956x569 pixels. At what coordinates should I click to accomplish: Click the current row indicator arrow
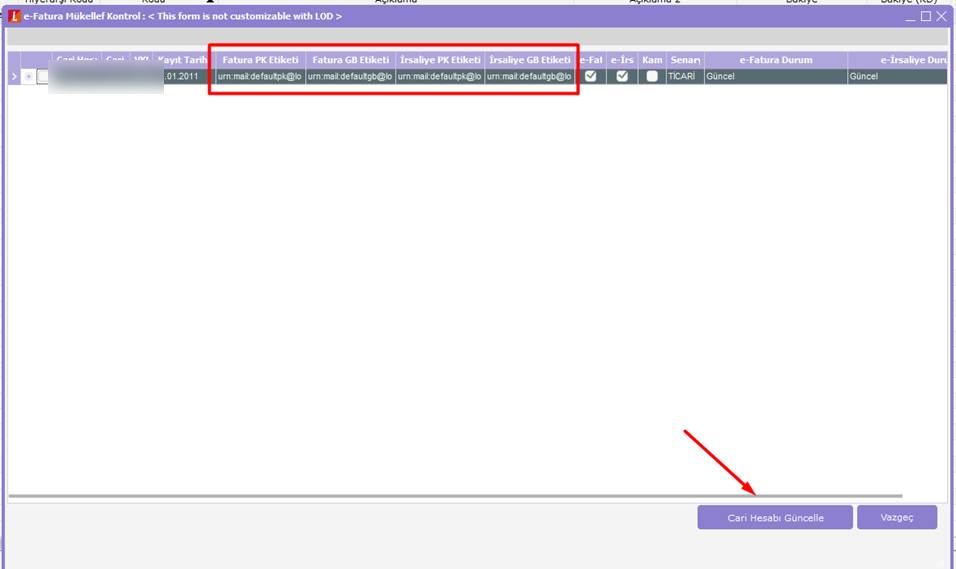(x=14, y=76)
